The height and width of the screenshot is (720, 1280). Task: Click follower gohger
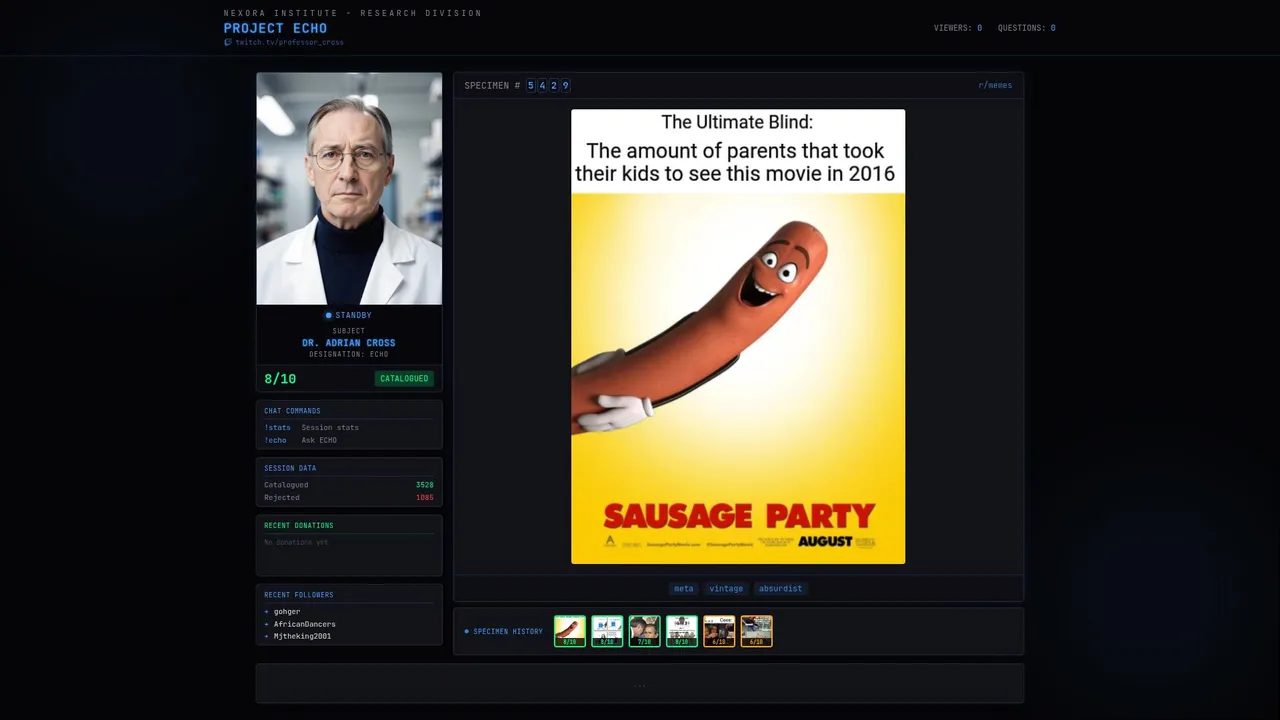(x=287, y=611)
